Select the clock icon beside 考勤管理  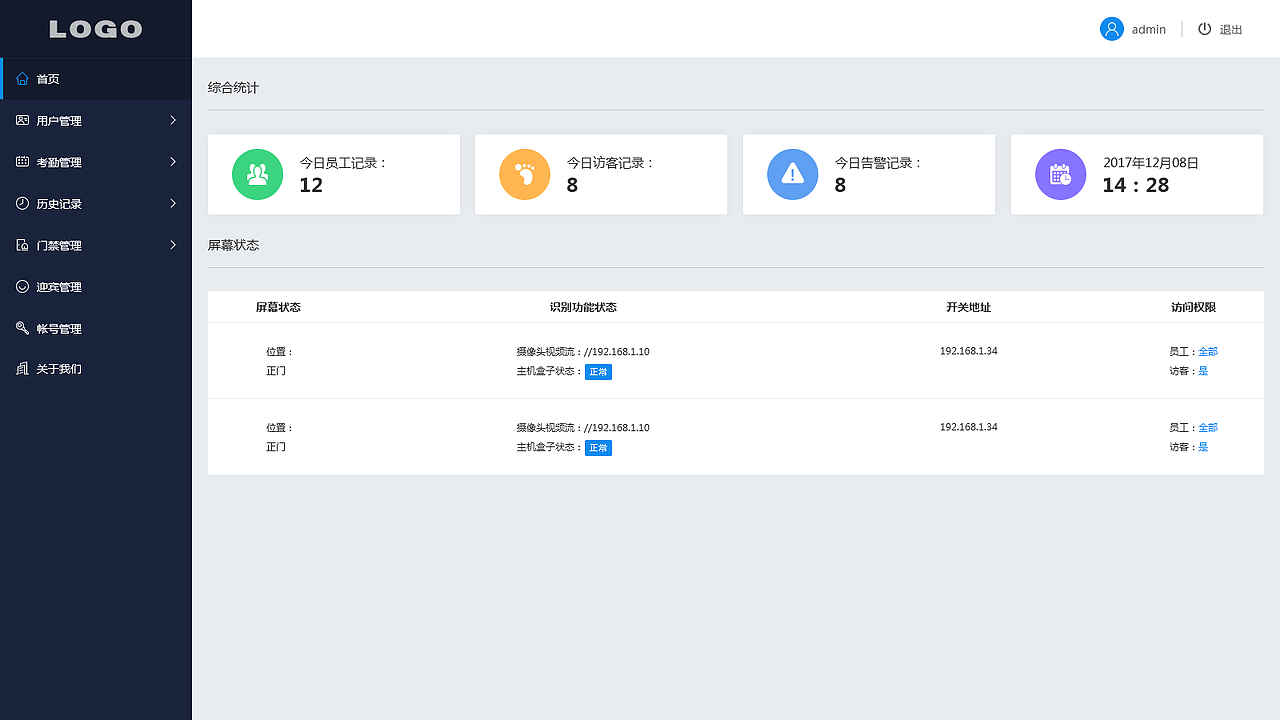pos(22,161)
